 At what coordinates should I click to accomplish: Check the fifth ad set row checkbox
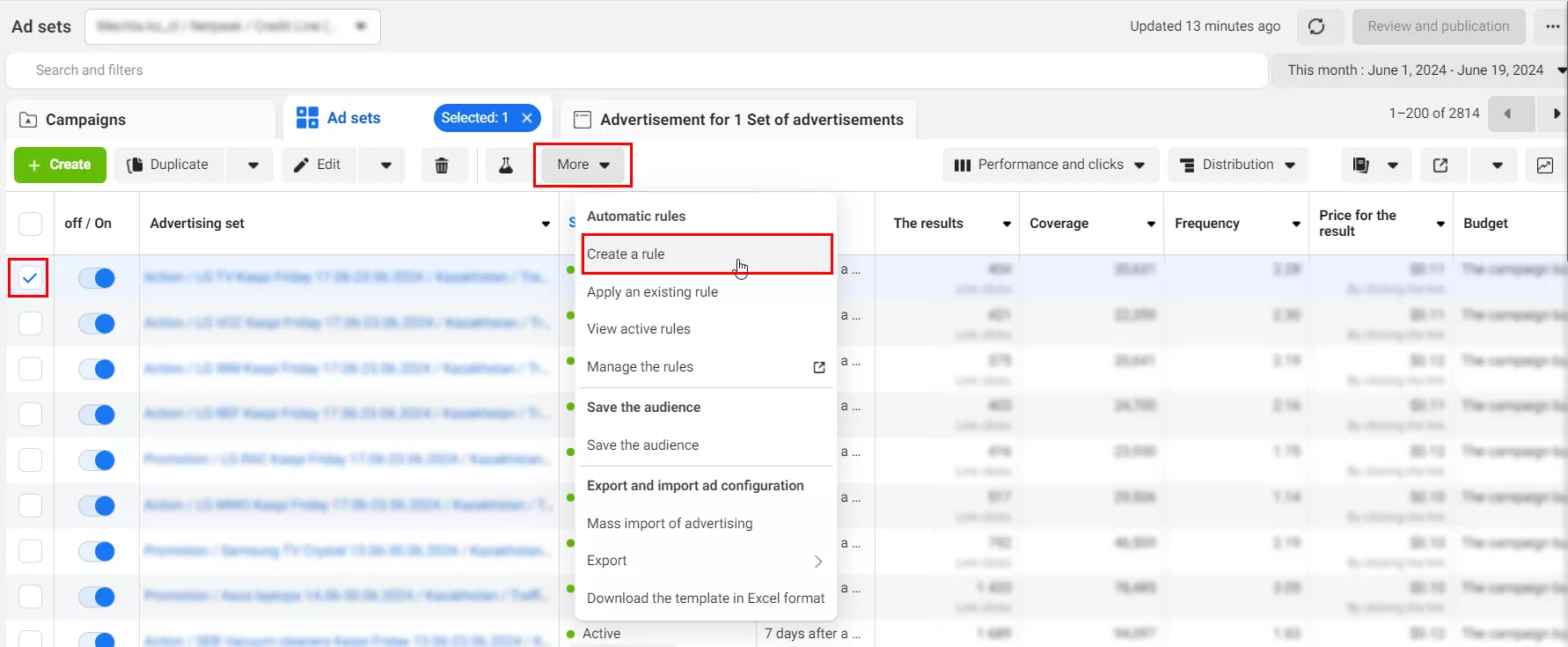point(30,460)
